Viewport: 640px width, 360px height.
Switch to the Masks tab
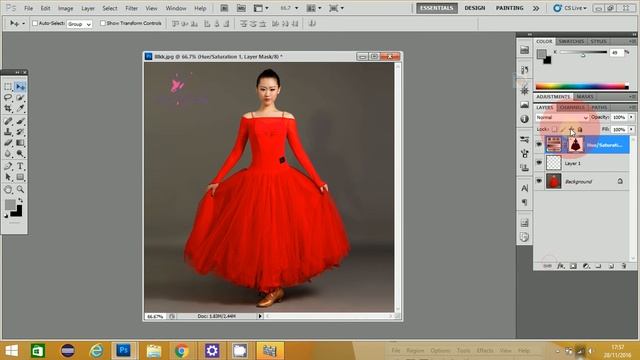tap(585, 97)
